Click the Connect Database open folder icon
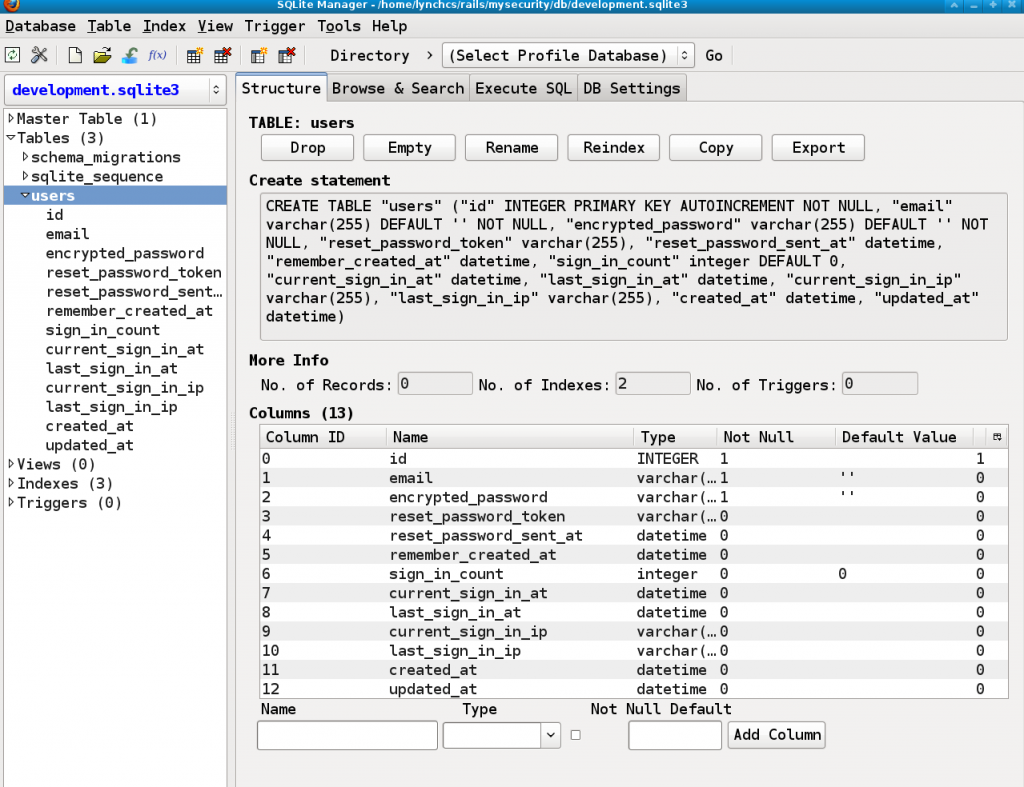 tap(102, 56)
